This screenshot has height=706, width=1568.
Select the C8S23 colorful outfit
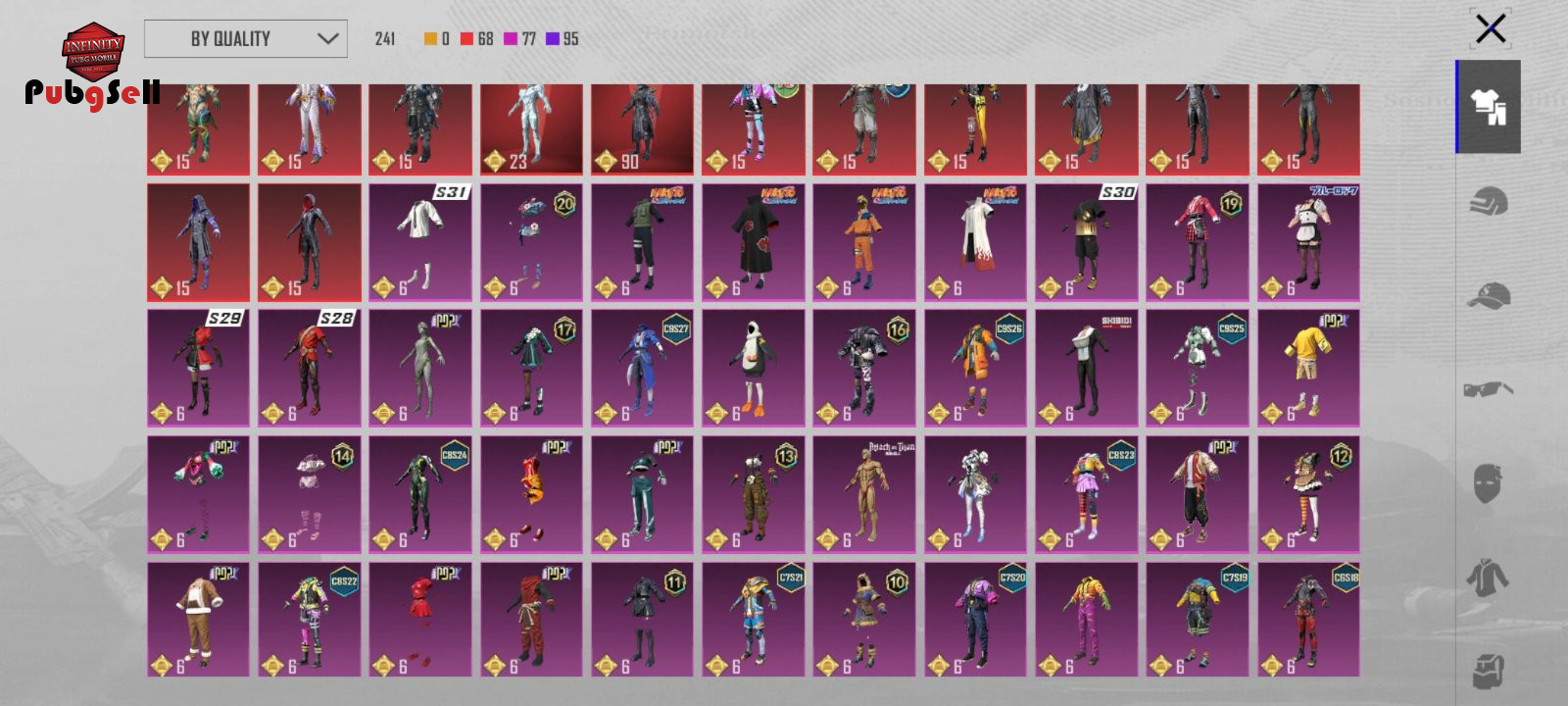[1087, 495]
